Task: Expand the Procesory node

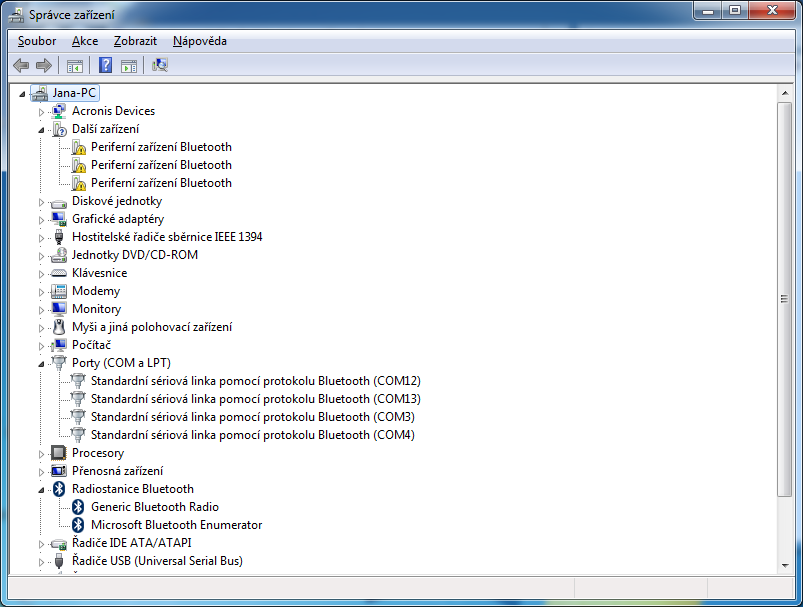Action: (41, 454)
